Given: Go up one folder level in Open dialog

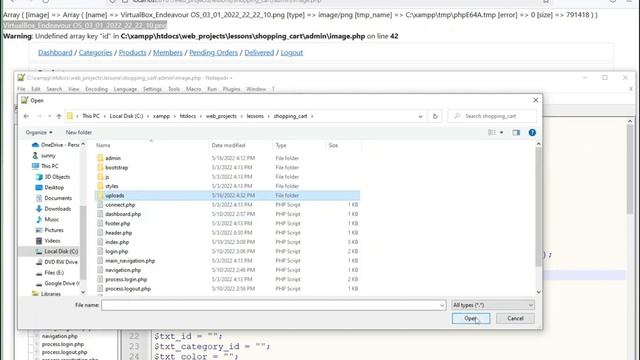Looking at the screenshot, I should tap(59, 116).
